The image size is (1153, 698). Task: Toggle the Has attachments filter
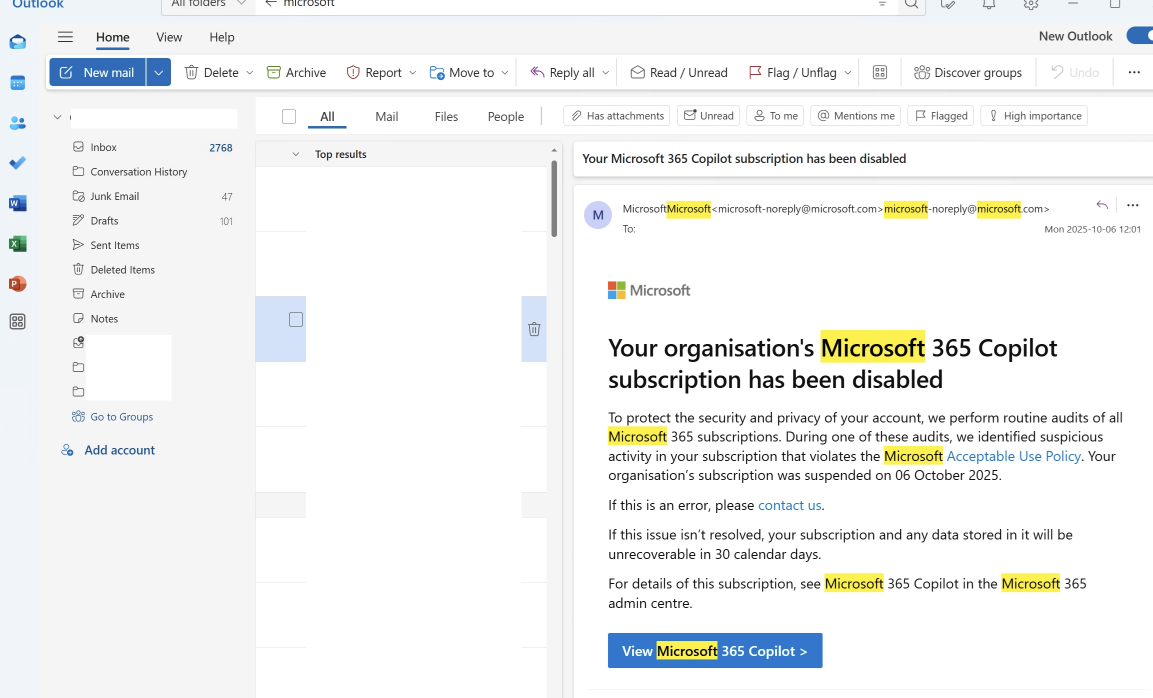click(x=617, y=115)
